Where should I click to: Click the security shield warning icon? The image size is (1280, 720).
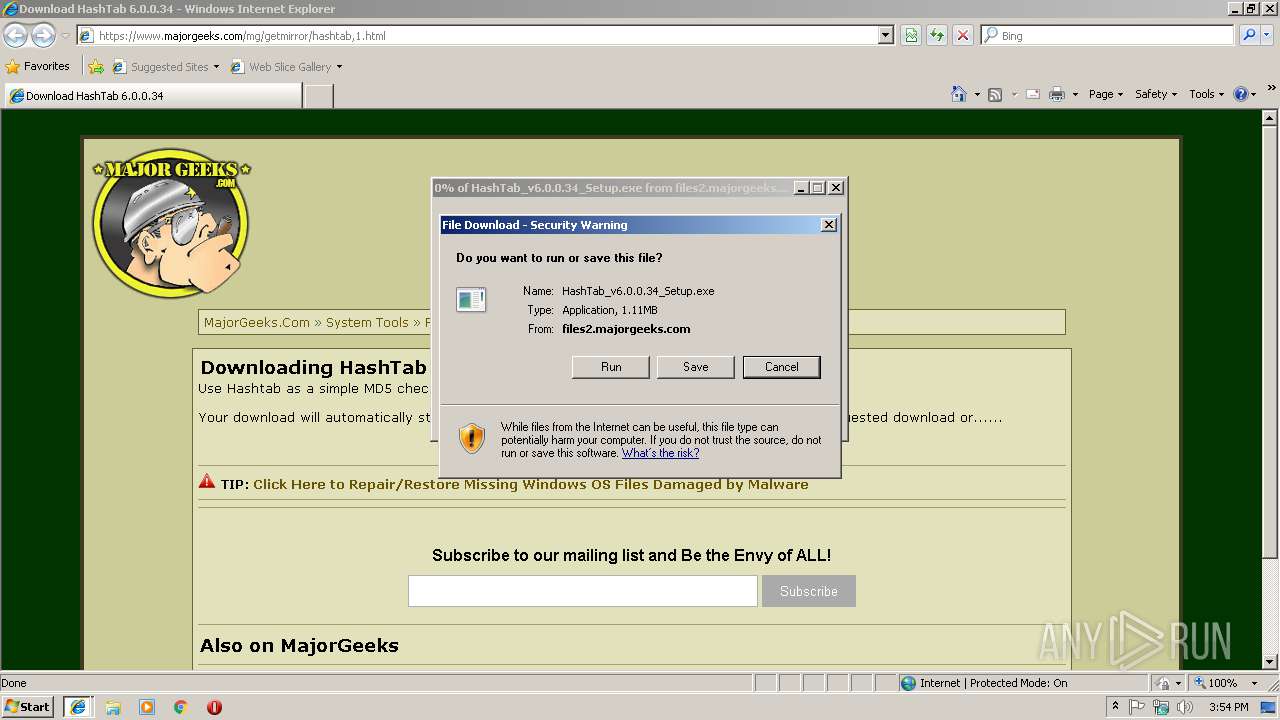click(471, 437)
